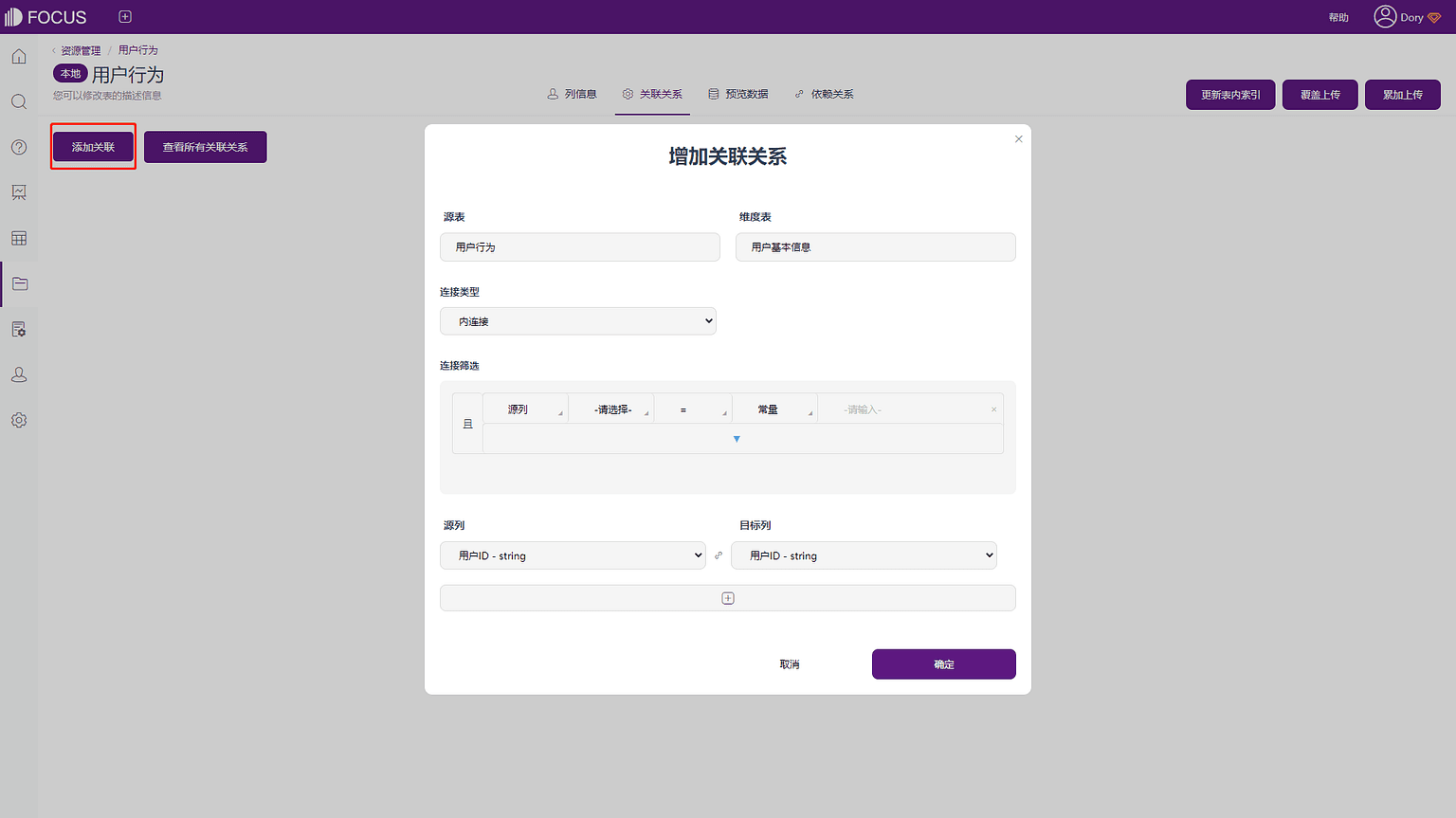
Task: Click the link icon between 源列 and 目标列
Action: (719, 555)
